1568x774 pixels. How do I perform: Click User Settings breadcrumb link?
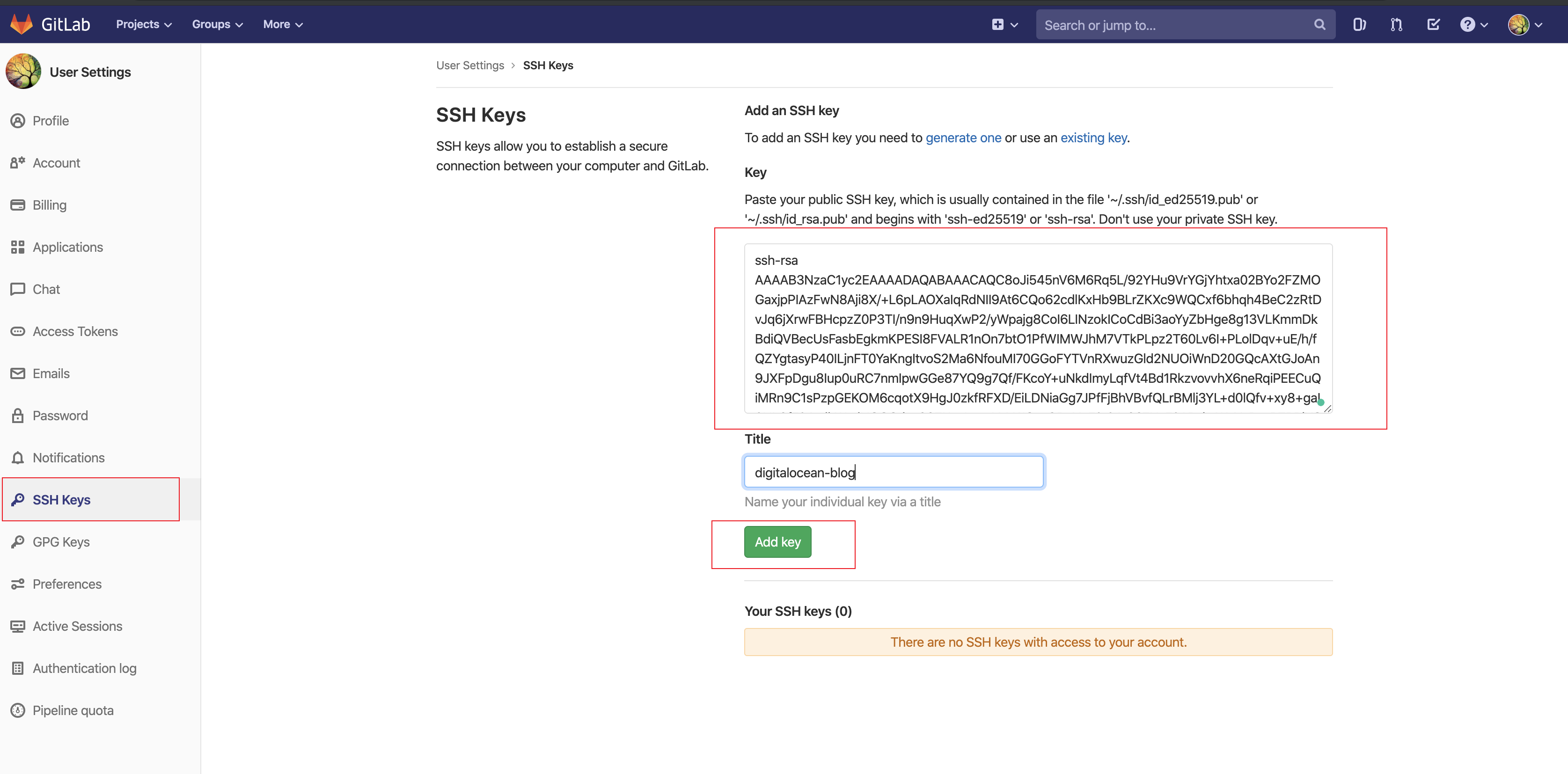(469, 65)
